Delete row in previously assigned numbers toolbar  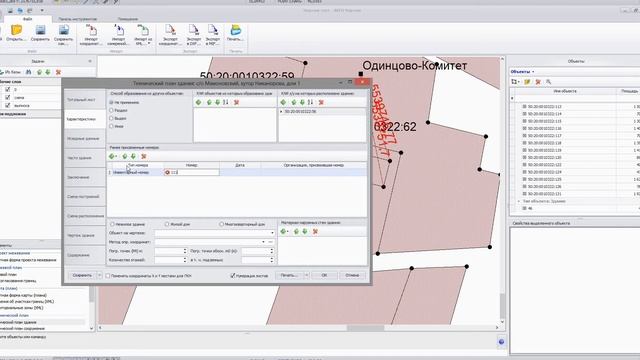tap(144, 156)
